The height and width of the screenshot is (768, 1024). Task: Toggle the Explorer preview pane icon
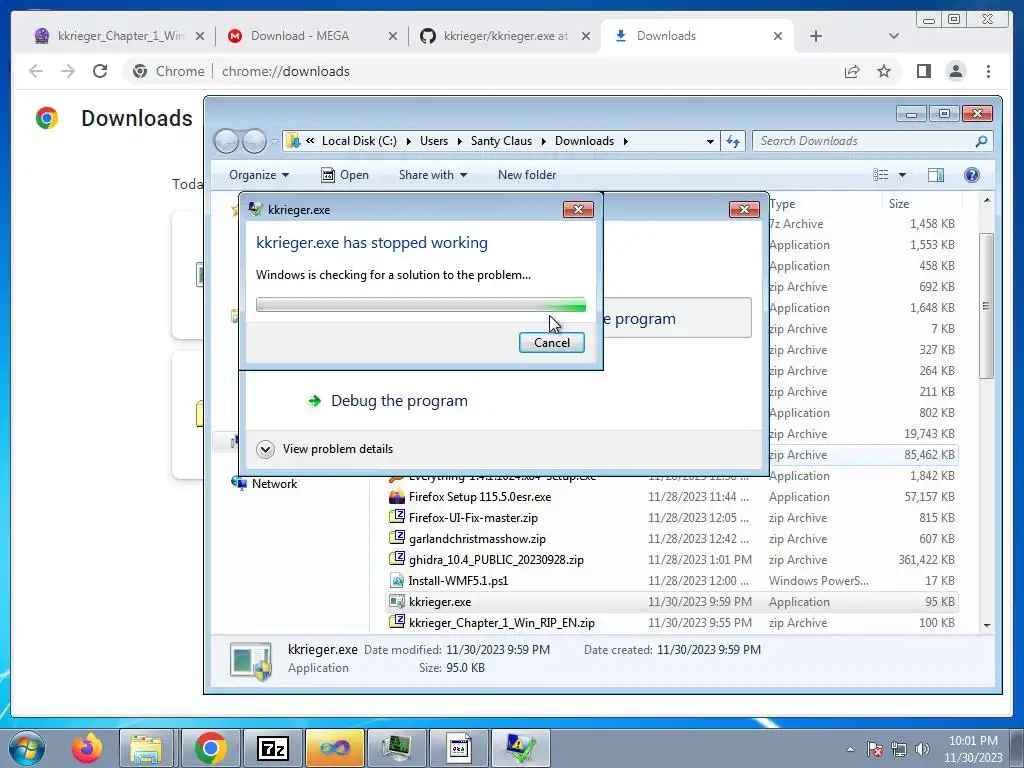click(936, 175)
